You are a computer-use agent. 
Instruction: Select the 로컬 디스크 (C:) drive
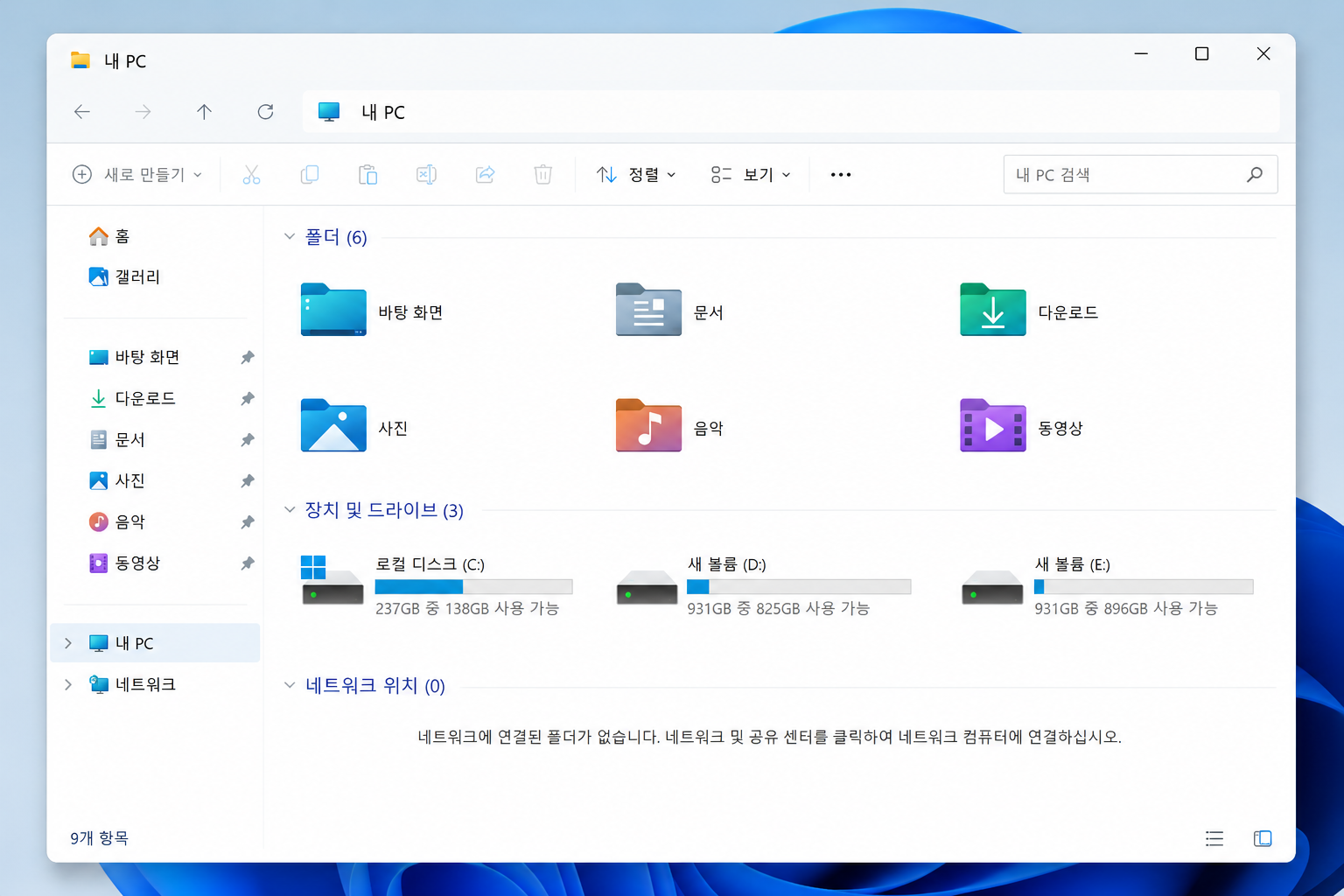(x=437, y=584)
